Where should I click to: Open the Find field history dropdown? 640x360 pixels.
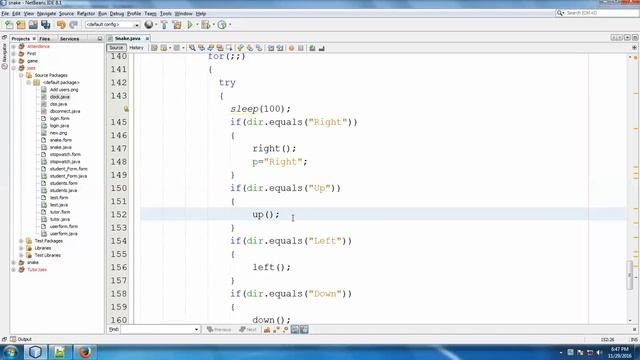[x=196, y=329]
